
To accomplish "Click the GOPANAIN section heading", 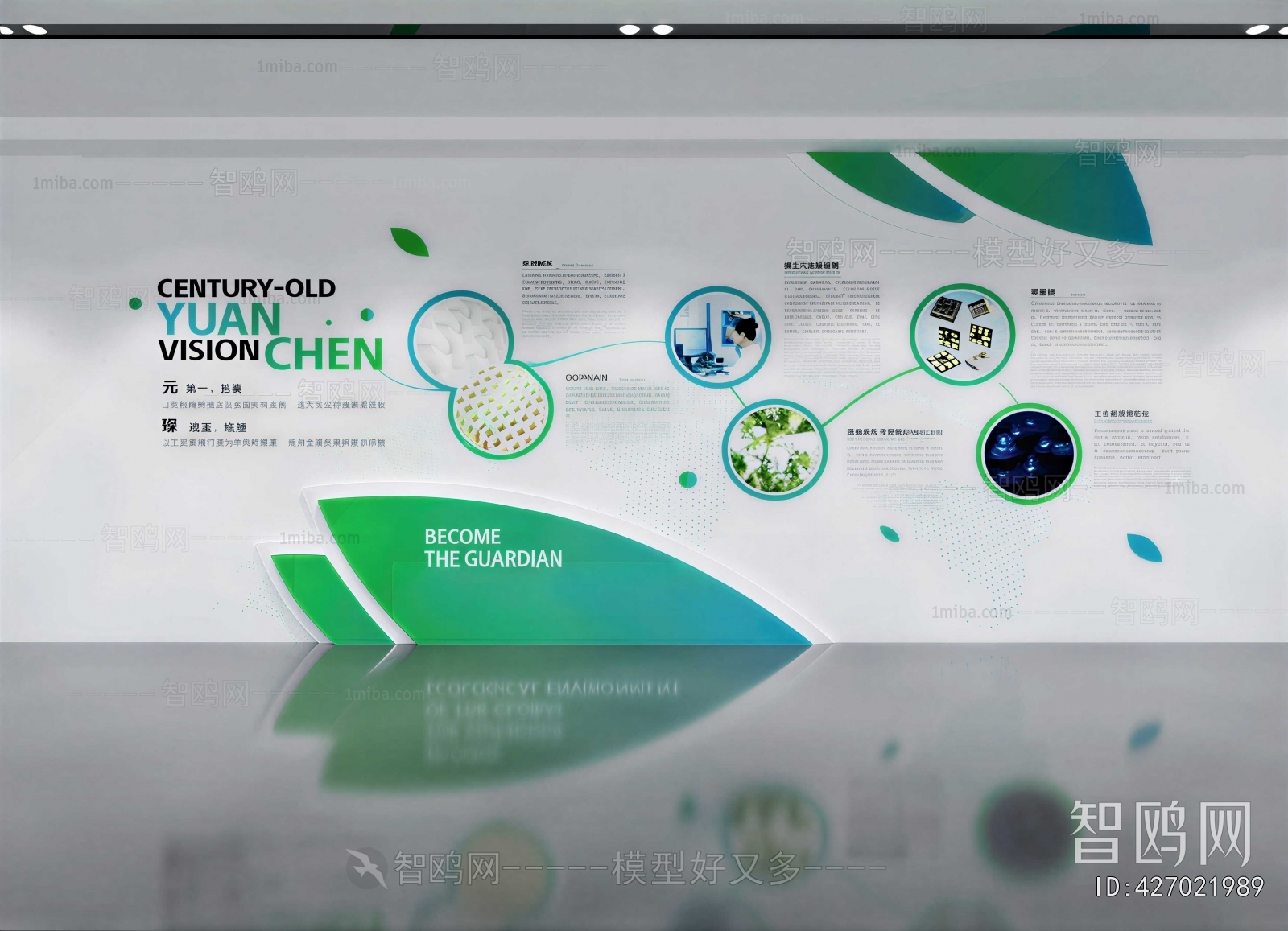I will coord(586,377).
